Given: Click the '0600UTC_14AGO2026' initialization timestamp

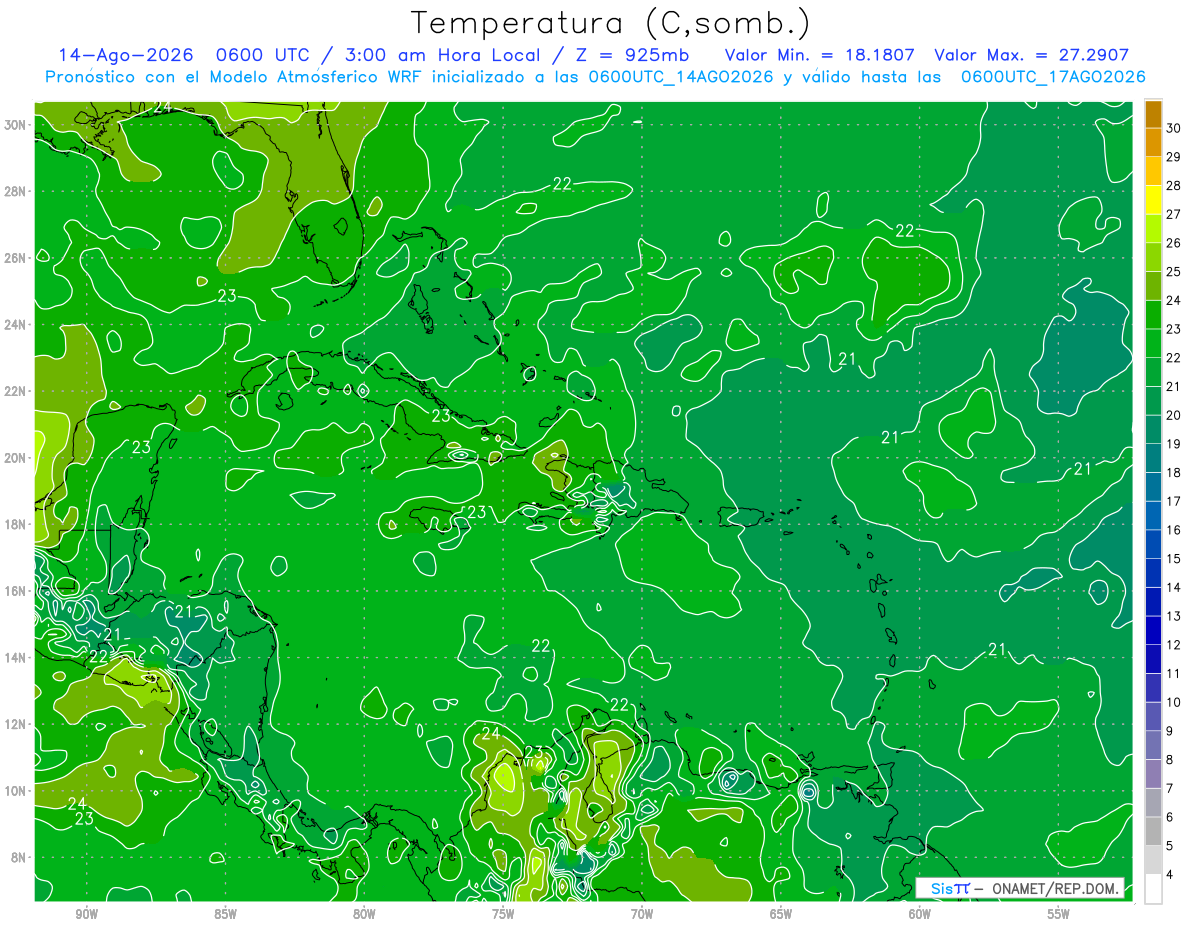Looking at the screenshot, I should point(681,77).
